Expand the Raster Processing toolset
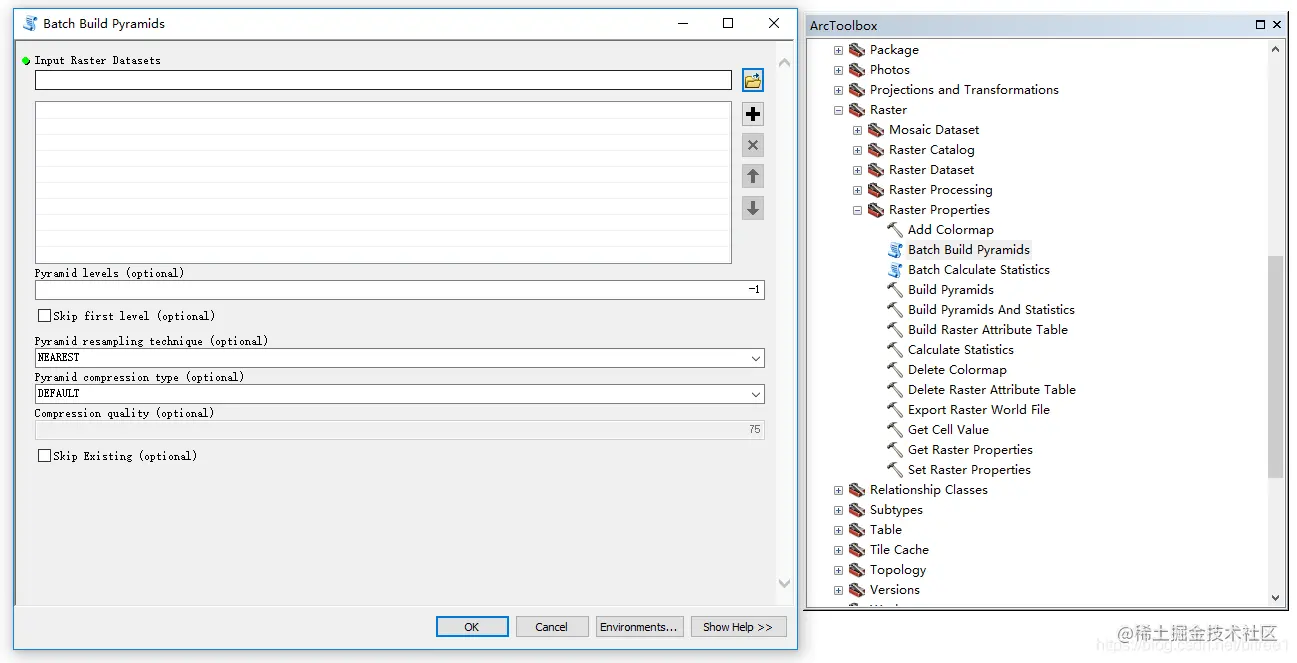This screenshot has width=1297, height=663. click(858, 190)
